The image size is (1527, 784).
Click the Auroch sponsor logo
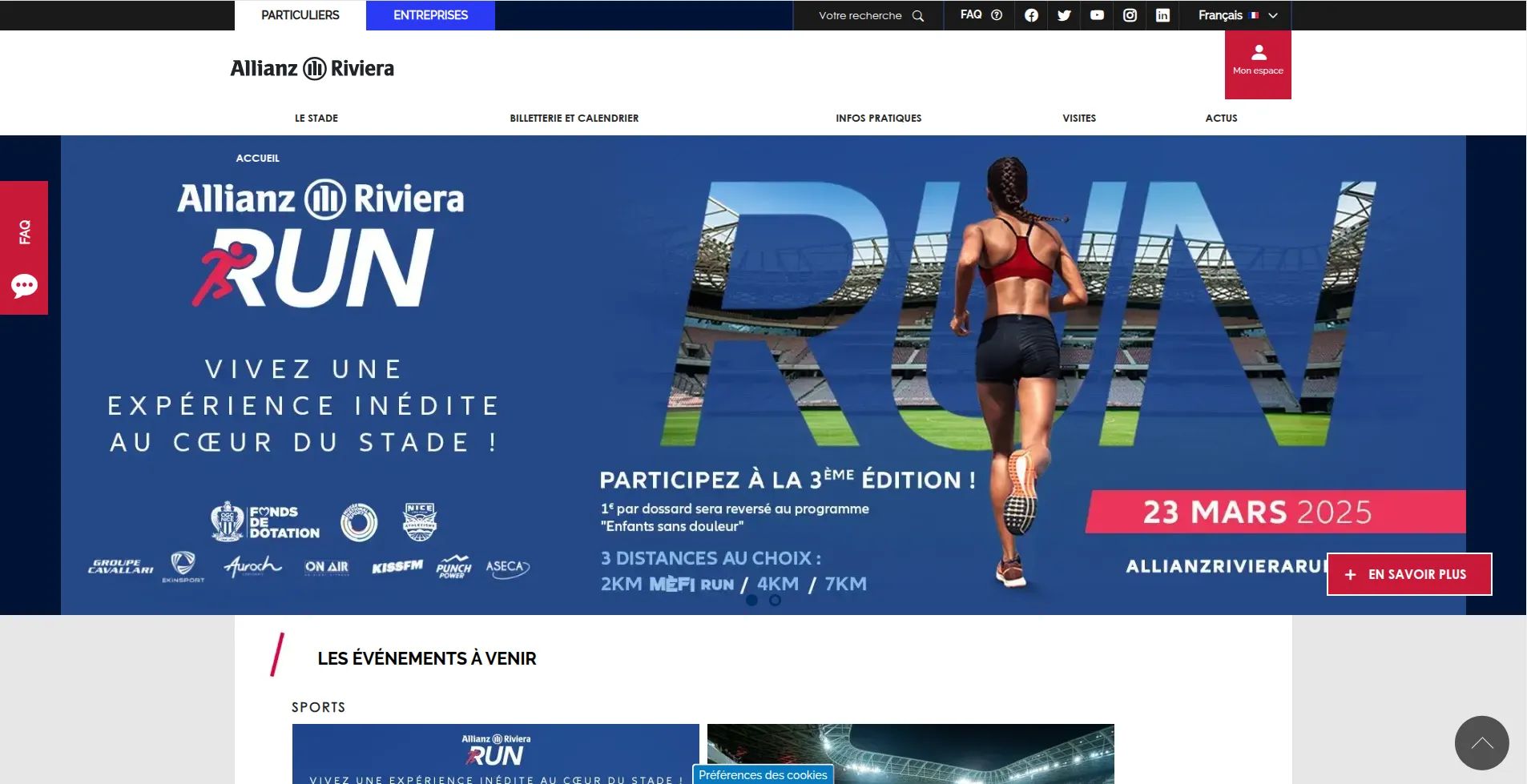click(253, 566)
